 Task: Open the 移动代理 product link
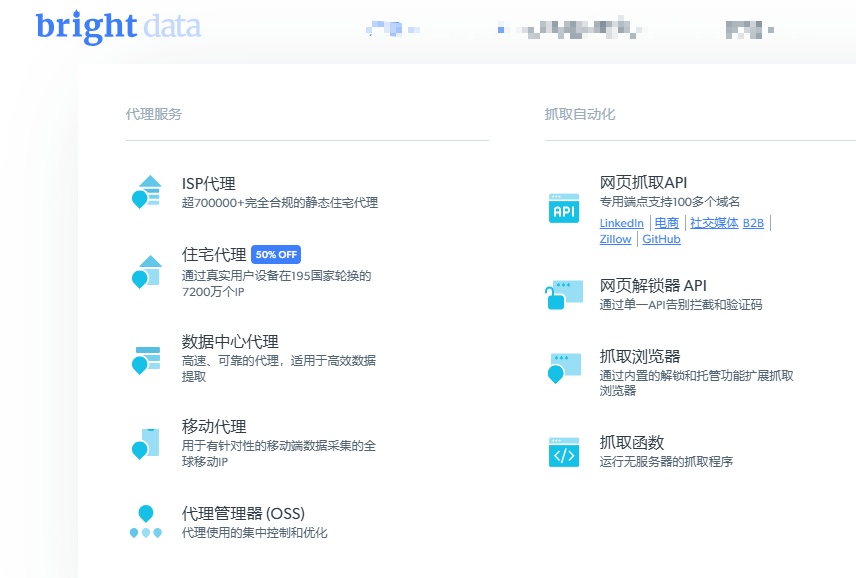tap(214, 426)
